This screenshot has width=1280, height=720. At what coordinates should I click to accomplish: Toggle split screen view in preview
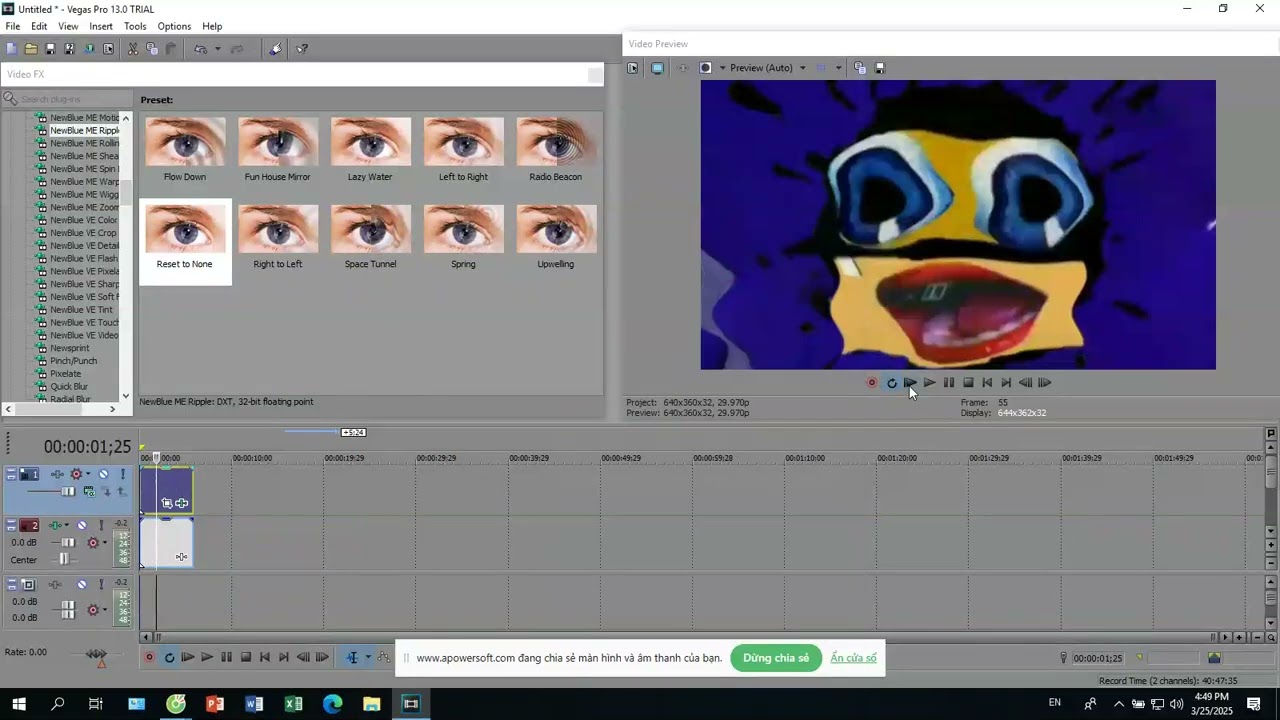[x=705, y=68]
